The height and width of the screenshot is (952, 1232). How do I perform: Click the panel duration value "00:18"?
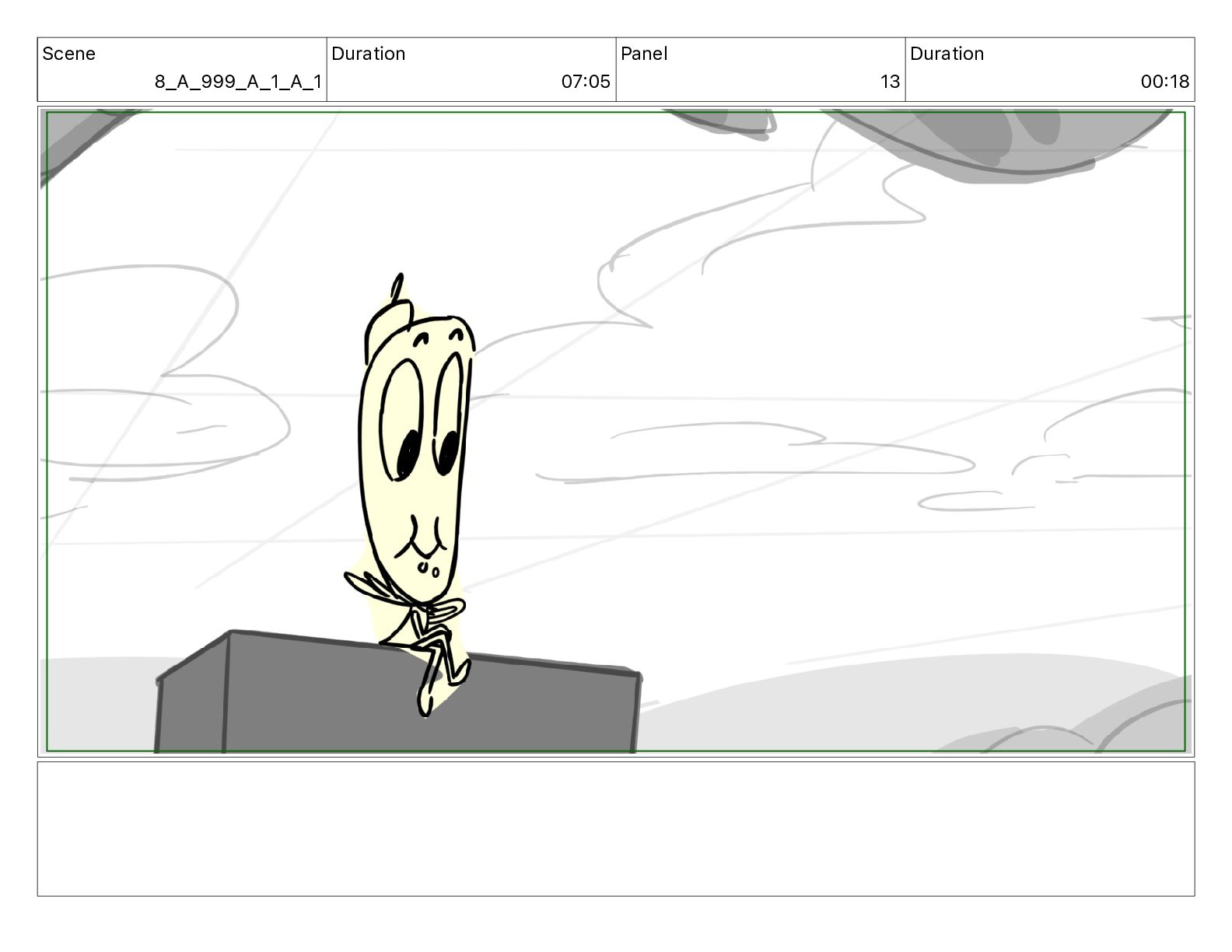tap(1164, 82)
